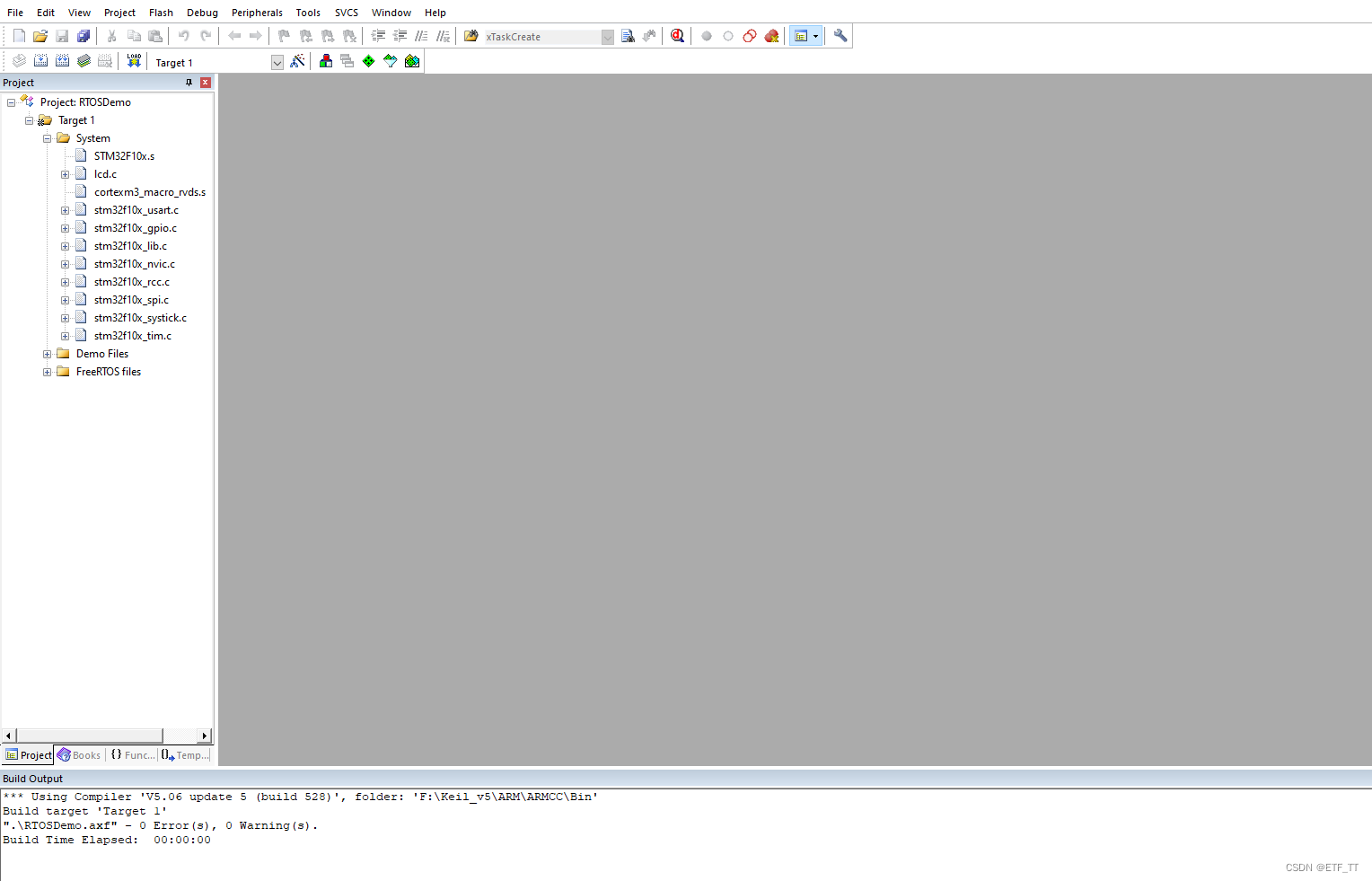Expand the FreeRTOS files folder
The width and height of the screenshot is (1372, 881).
pyautogui.click(x=47, y=372)
